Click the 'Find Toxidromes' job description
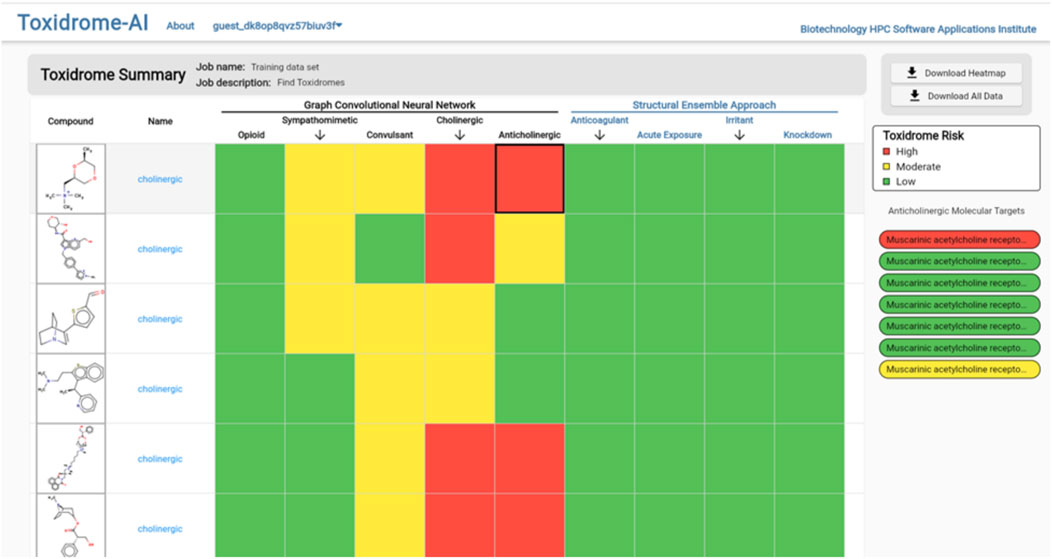The width and height of the screenshot is (1052, 559). coord(311,83)
